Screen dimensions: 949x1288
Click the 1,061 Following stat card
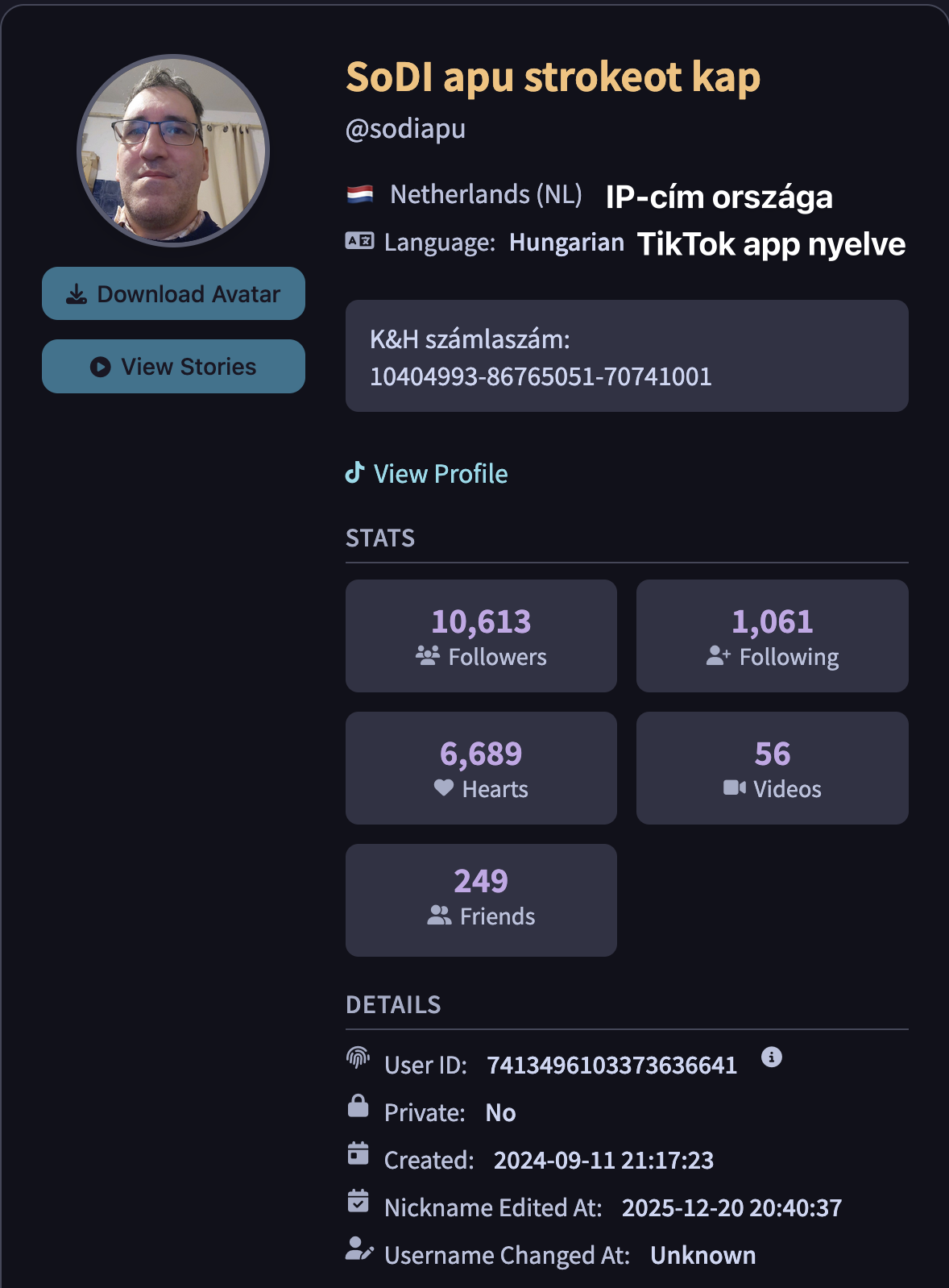(x=772, y=636)
